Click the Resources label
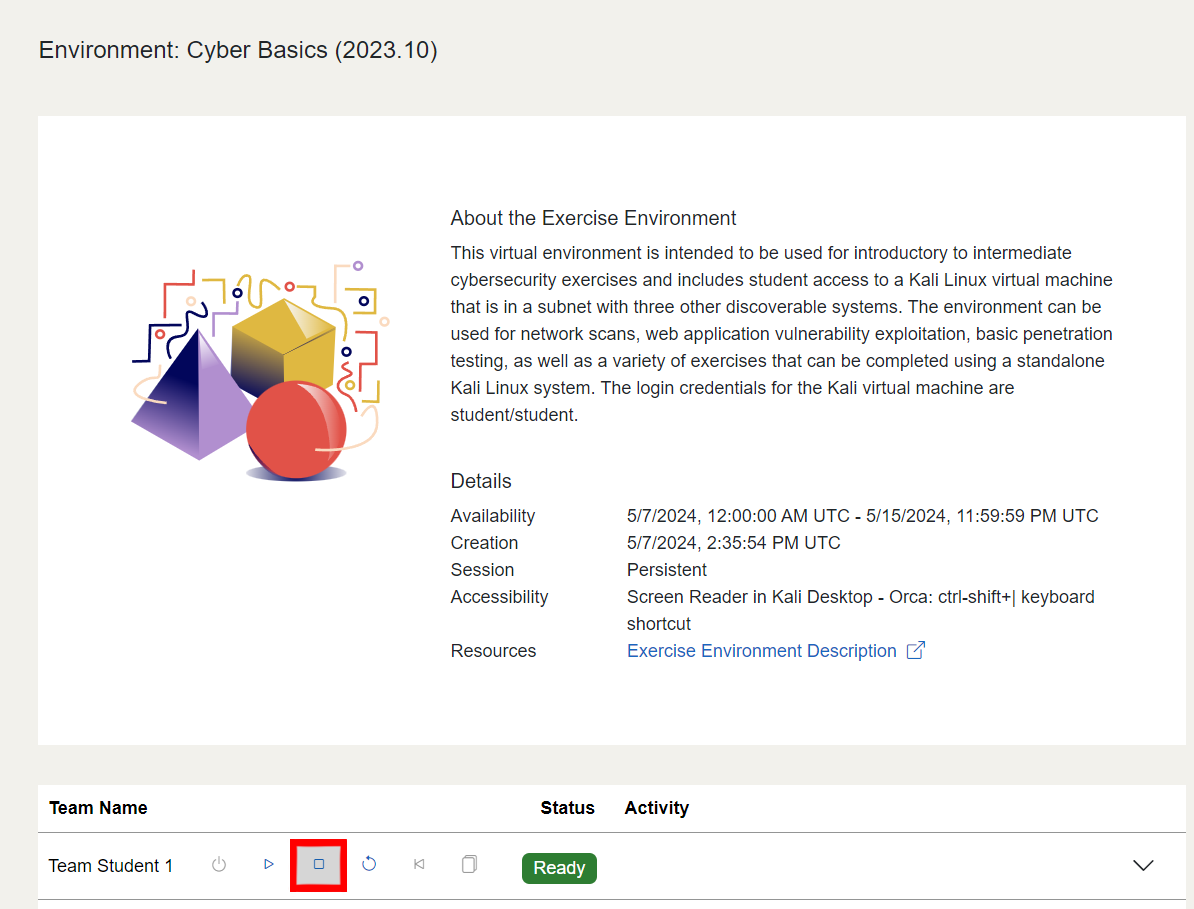Viewport: 1194px width, 909px height. [493, 651]
